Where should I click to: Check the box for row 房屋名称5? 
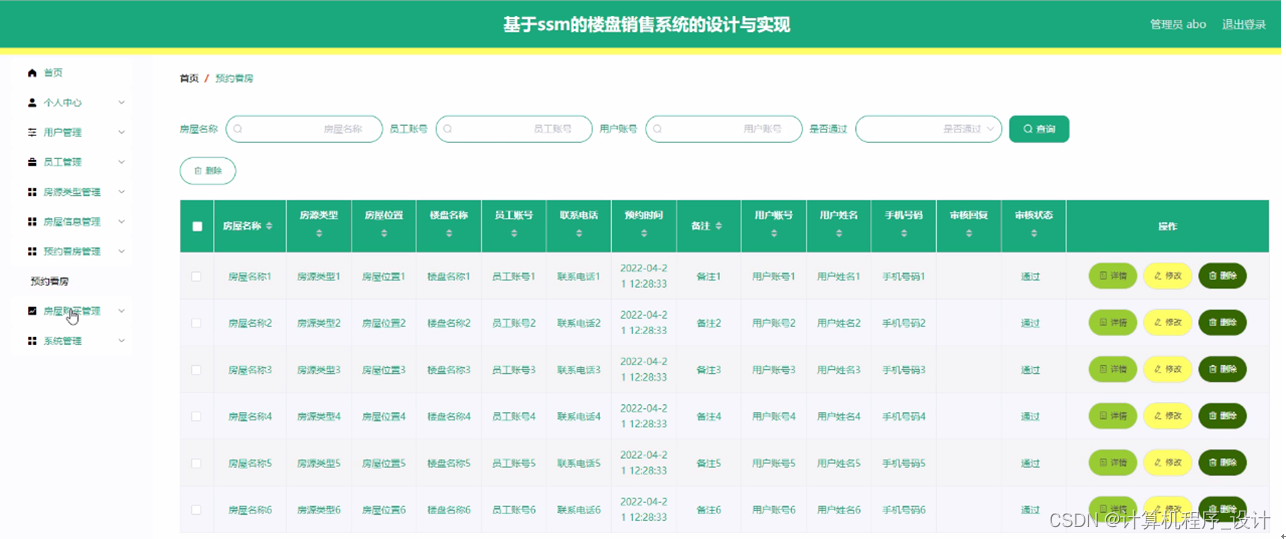pos(196,463)
